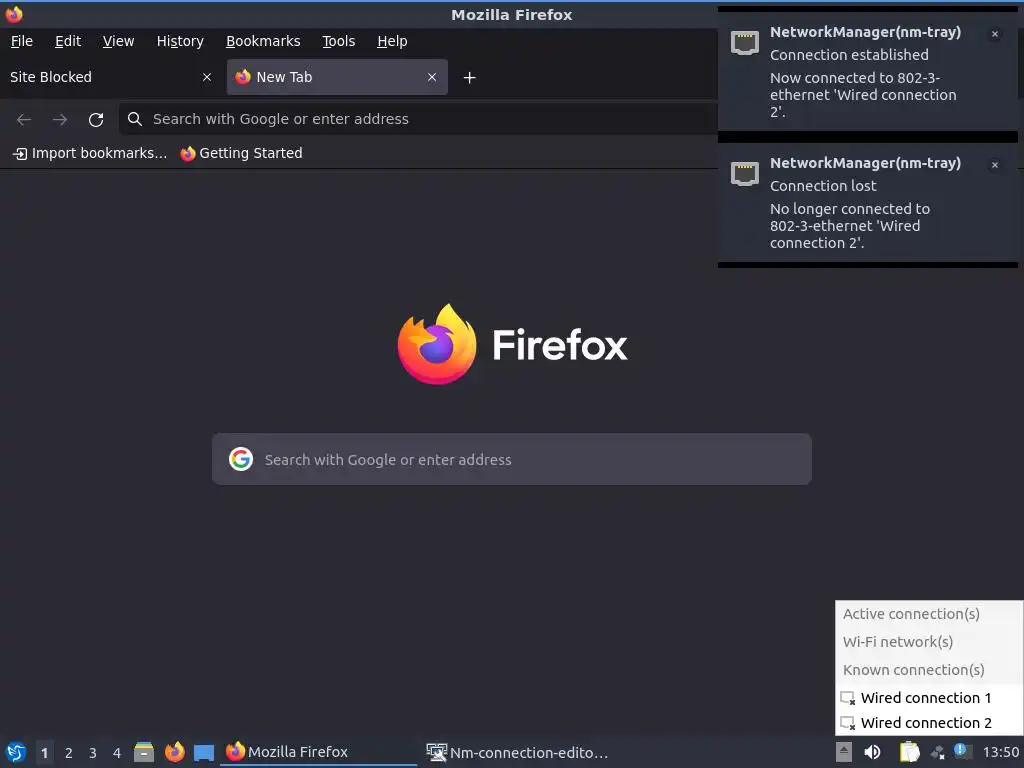Go forward using the forward arrow

[60, 120]
